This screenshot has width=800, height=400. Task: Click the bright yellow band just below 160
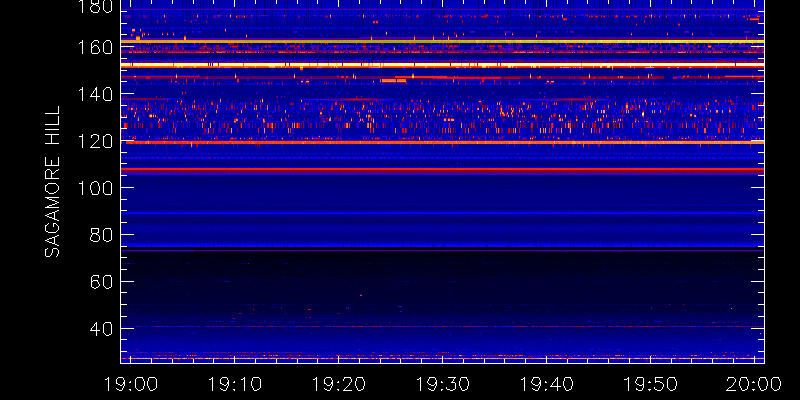442,65
